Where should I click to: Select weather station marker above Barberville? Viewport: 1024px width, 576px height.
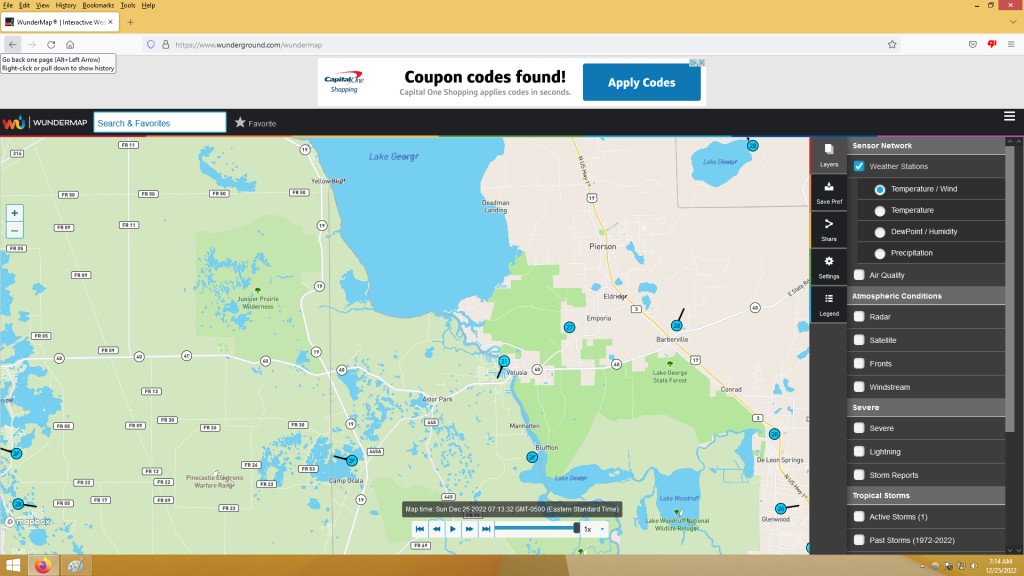tap(677, 325)
